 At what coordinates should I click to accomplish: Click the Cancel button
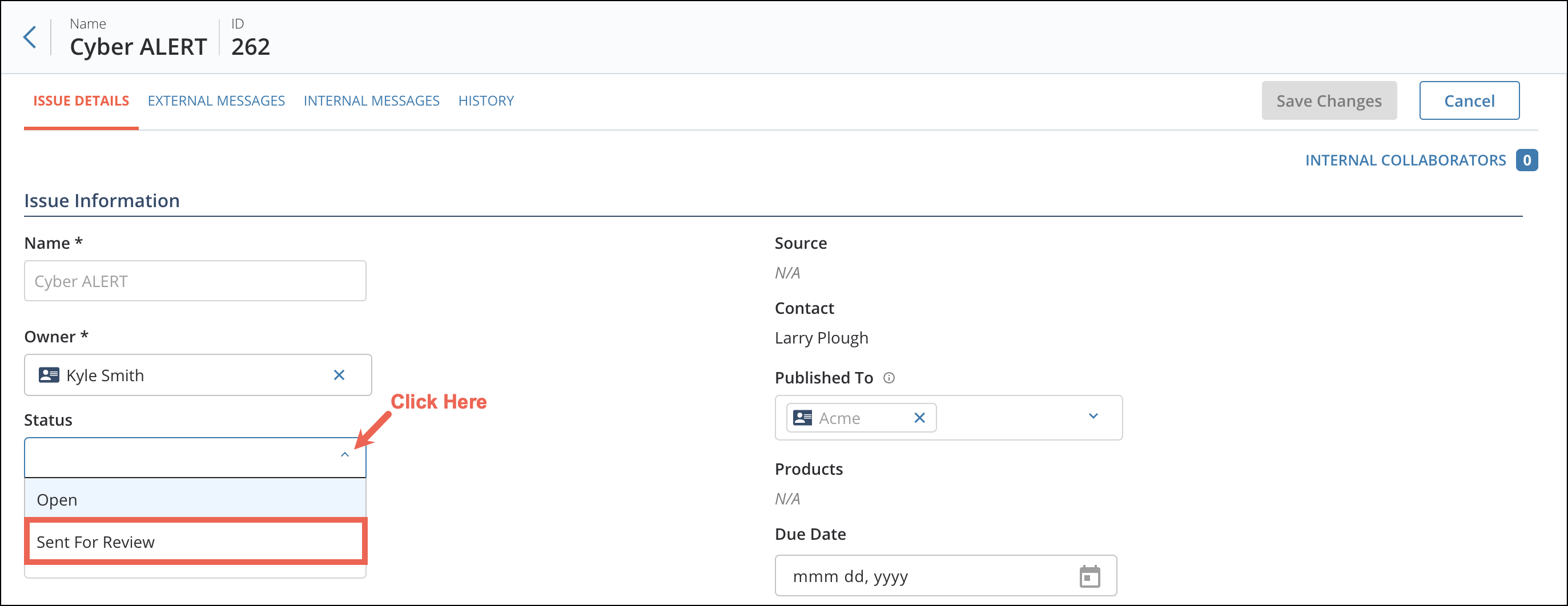[1469, 100]
